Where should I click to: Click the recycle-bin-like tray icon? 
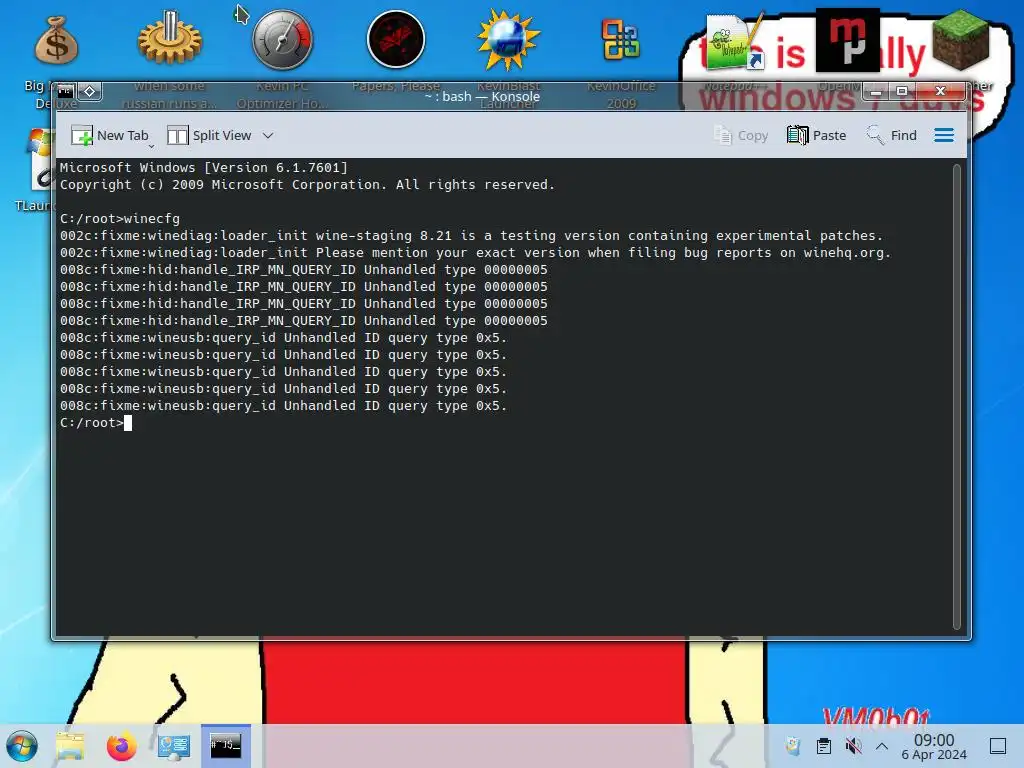pos(793,746)
